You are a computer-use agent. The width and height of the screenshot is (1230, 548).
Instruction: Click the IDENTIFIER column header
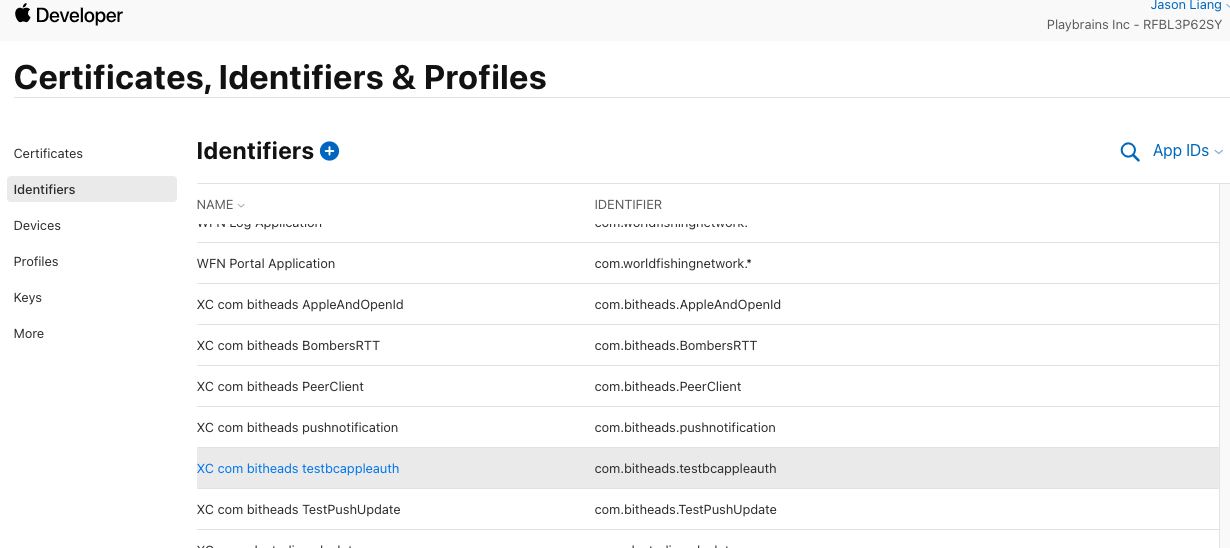coord(628,205)
